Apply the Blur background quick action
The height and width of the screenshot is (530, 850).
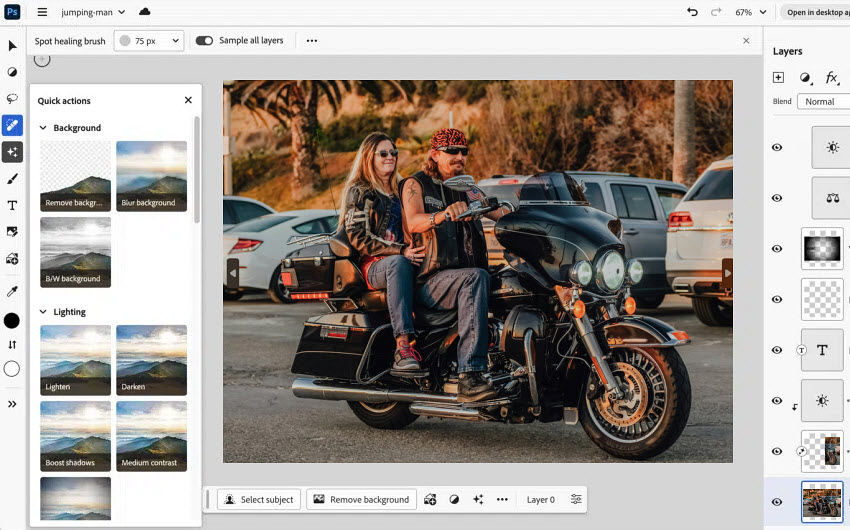point(152,176)
